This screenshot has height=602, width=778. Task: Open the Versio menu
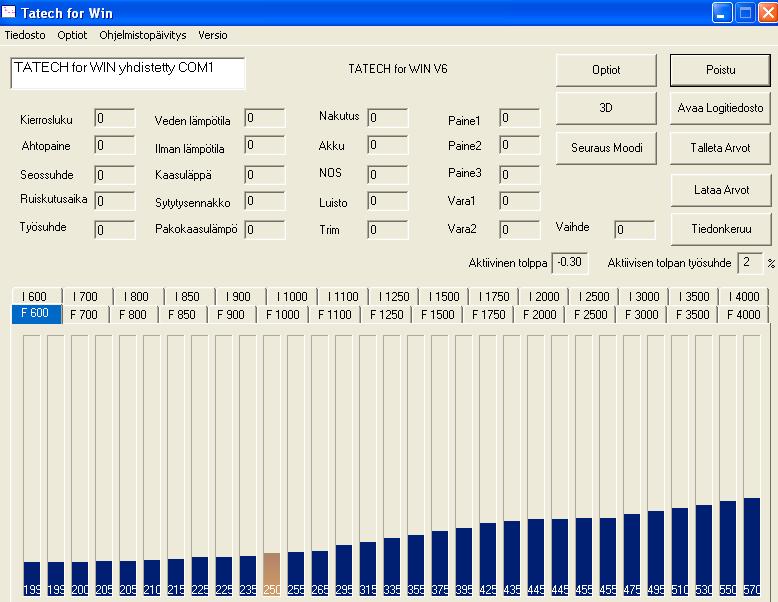click(212, 35)
